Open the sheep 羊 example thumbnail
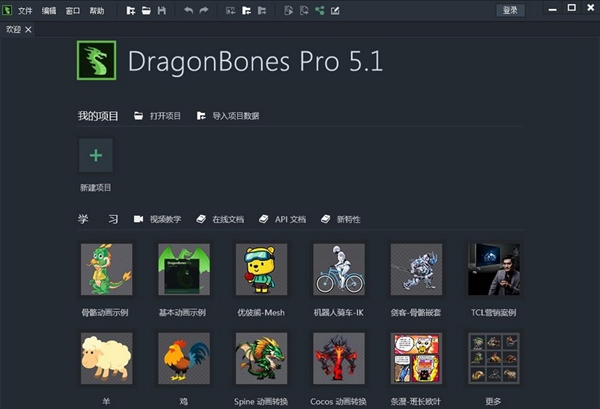 click(107, 358)
